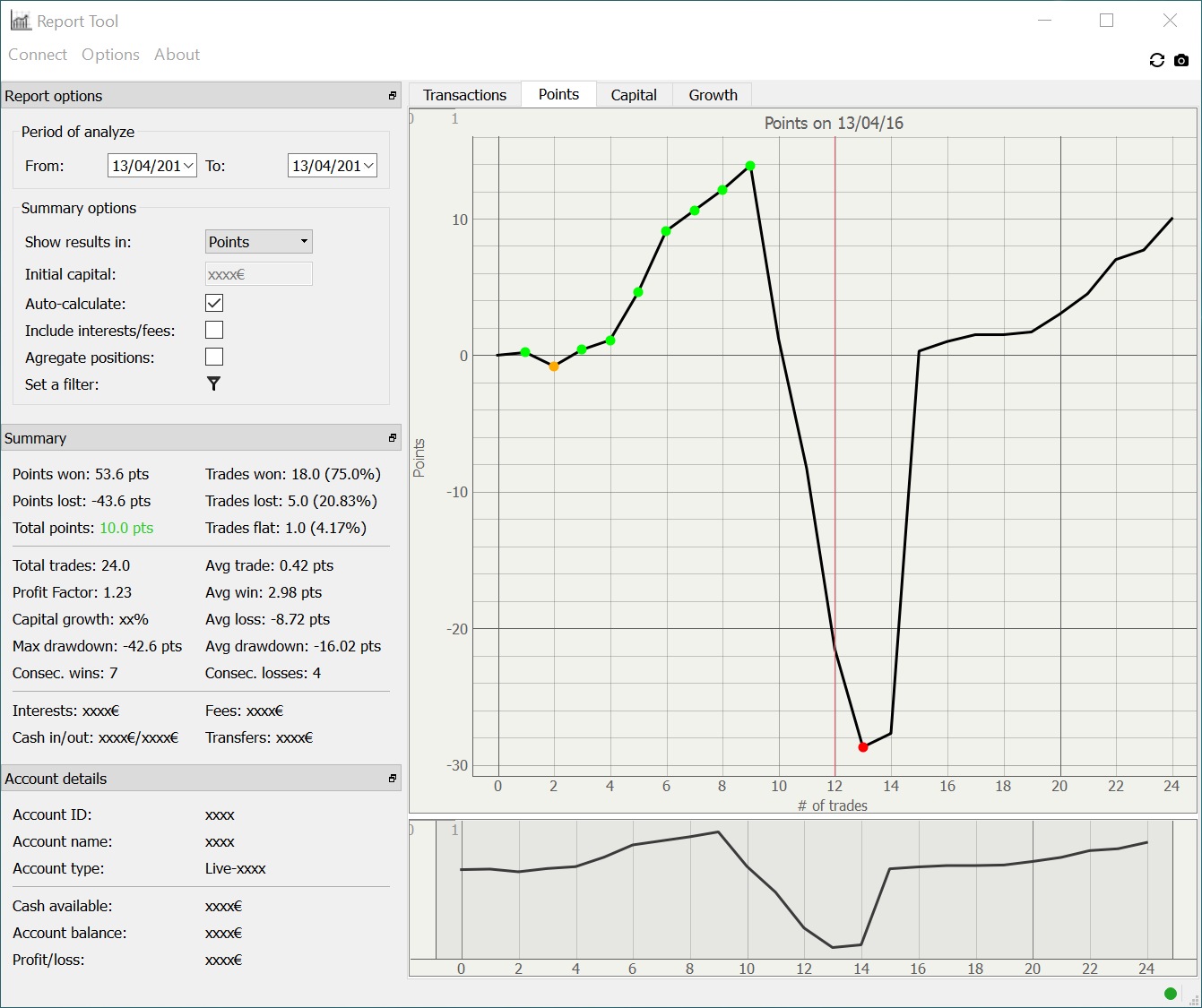Click Total points value 10.0 pts

(126, 528)
